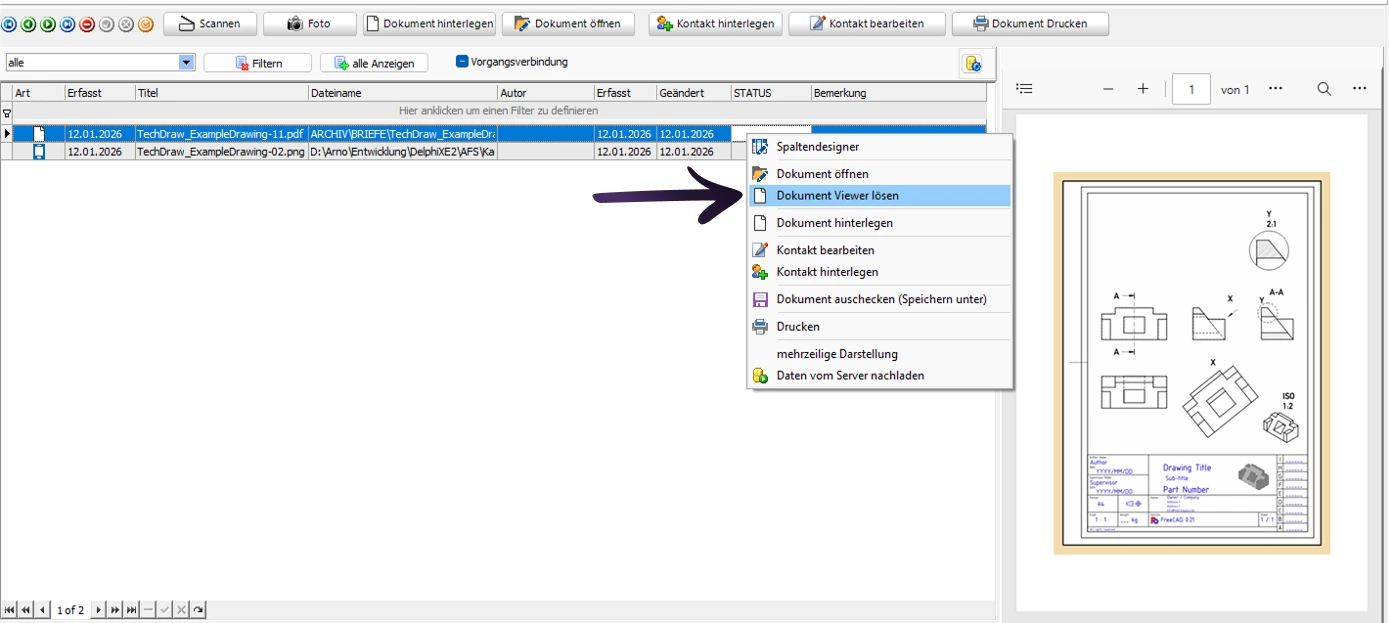Image resolution: width=1389 pixels, height=623 pixels.
Task: Click the database settings icon above the viewer
Action: click(x=972, y=63)
